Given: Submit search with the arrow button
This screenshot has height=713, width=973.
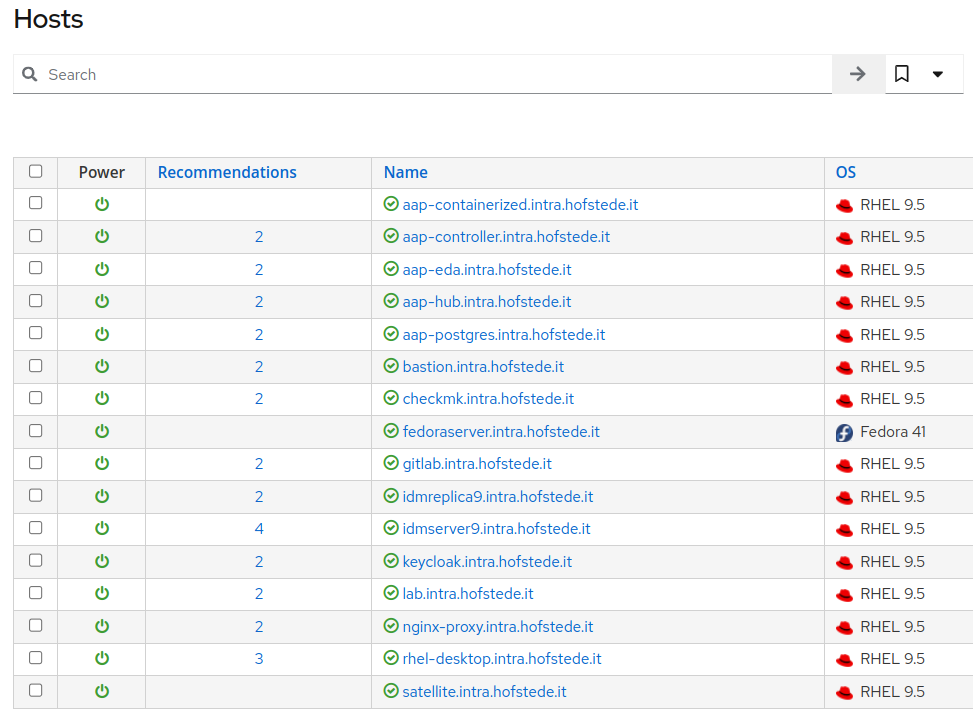Looking at the screenshot, I should click(x=857, y=74).
